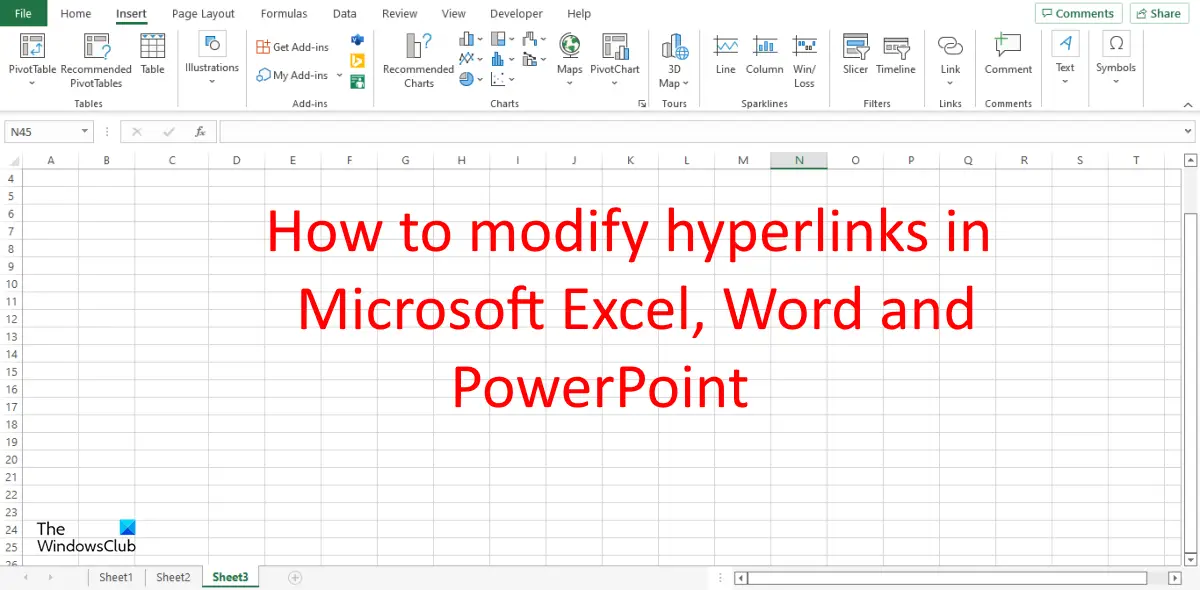Open the Name Box dropdown arrow
This screenshot has height=590, width=1200.
click(84, 131)
